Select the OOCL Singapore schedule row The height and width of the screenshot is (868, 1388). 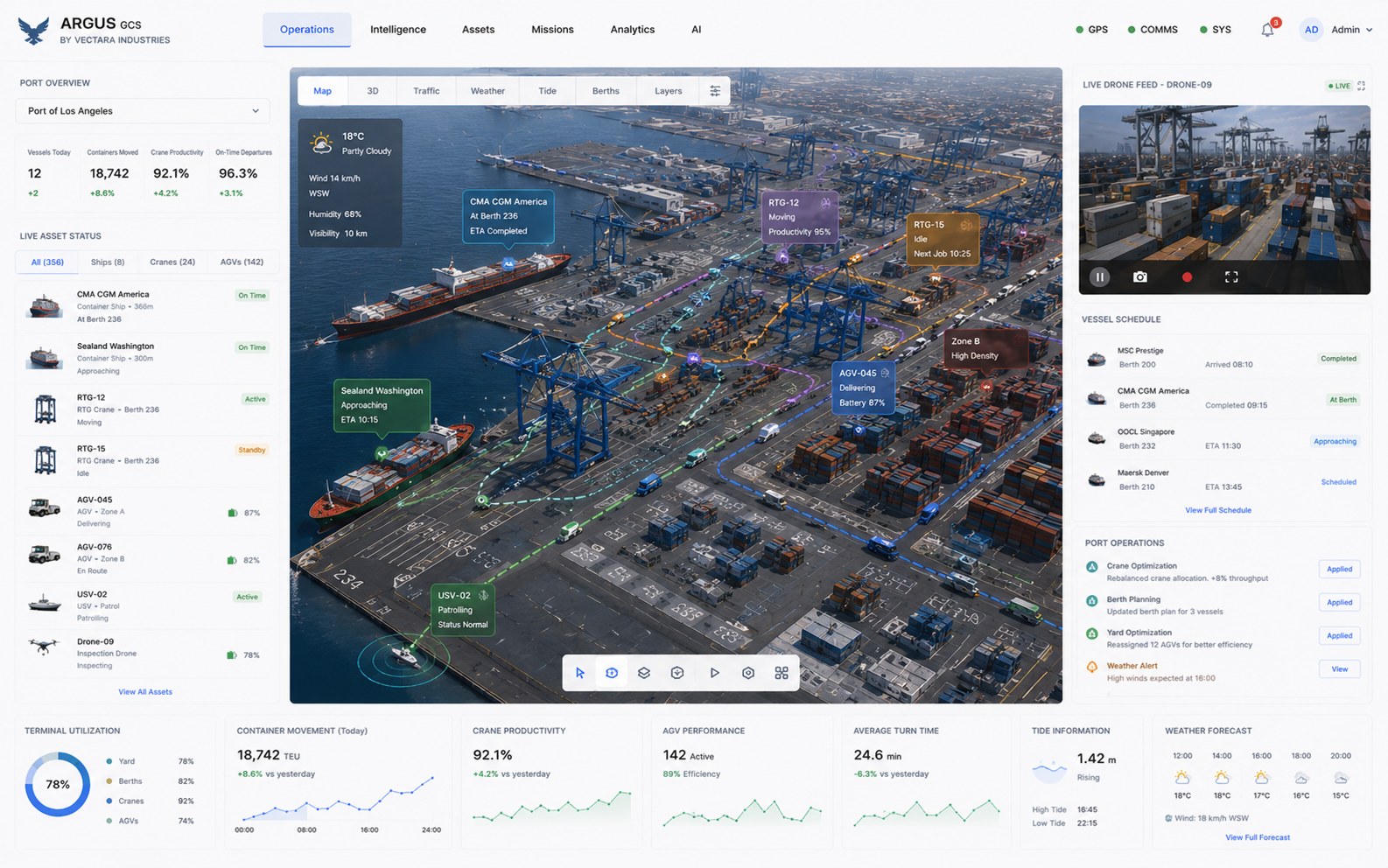1222,439
